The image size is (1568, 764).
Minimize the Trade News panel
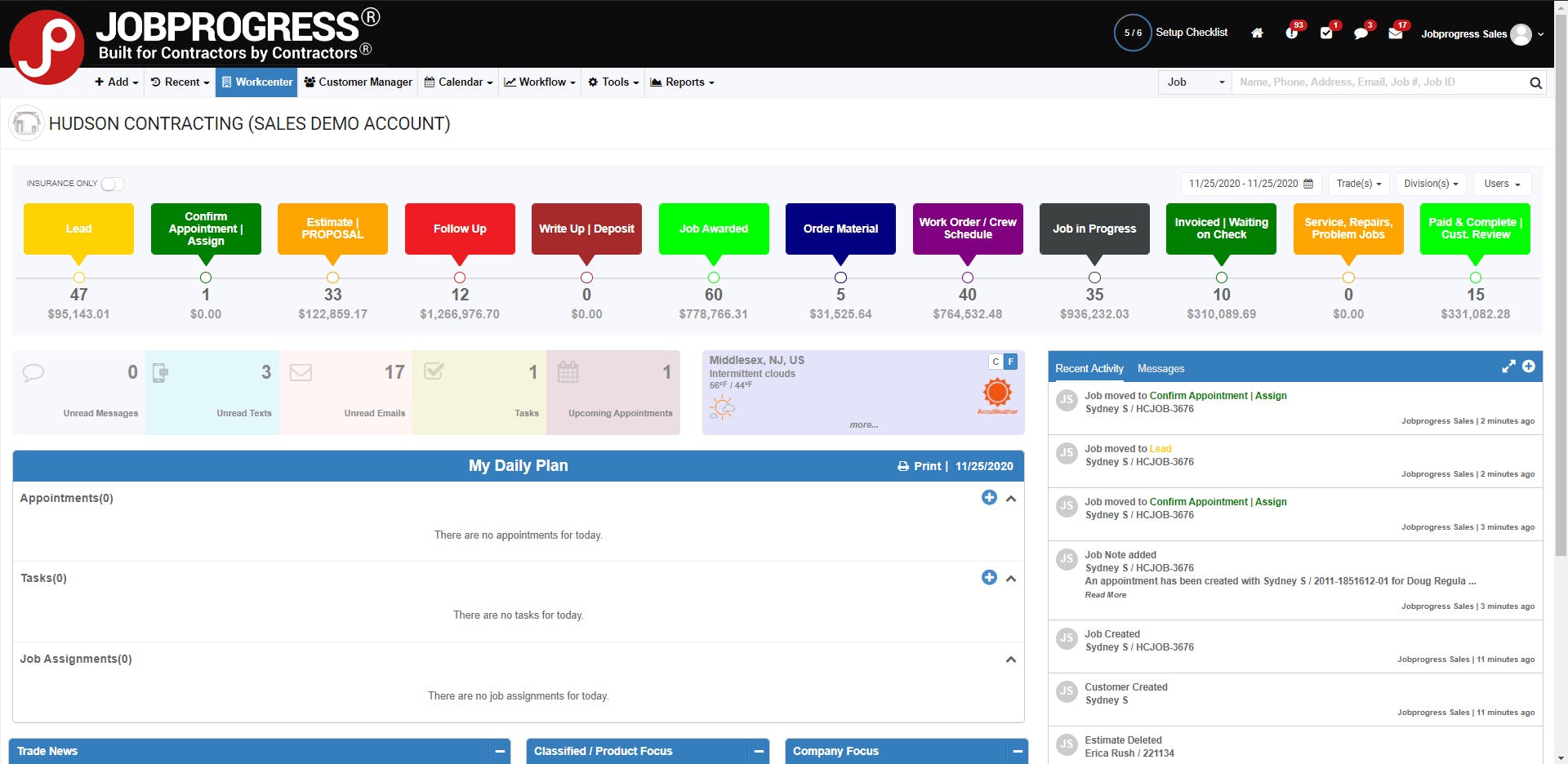click(x=500, y=751)
